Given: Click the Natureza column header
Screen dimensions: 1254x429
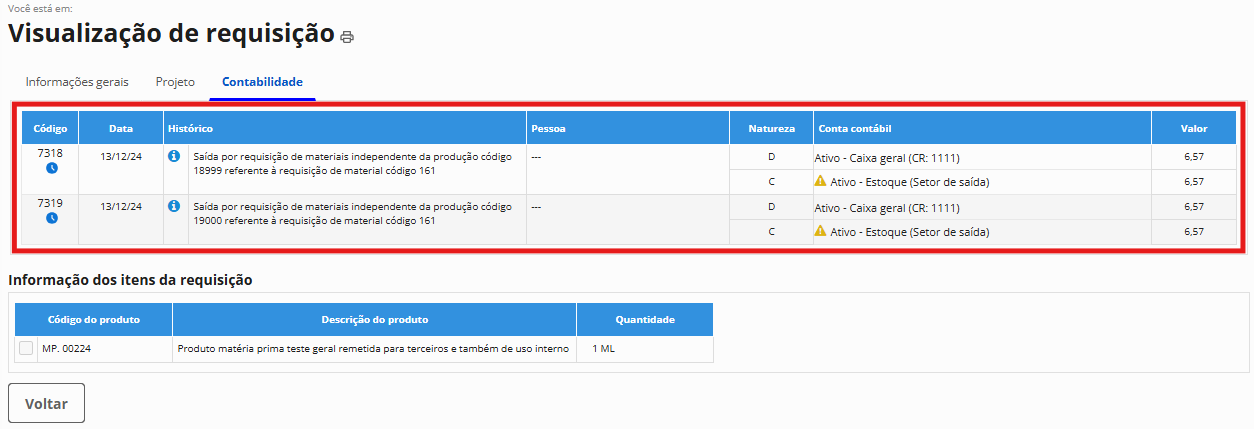Looking at the screenshot, I should point(772,128).
